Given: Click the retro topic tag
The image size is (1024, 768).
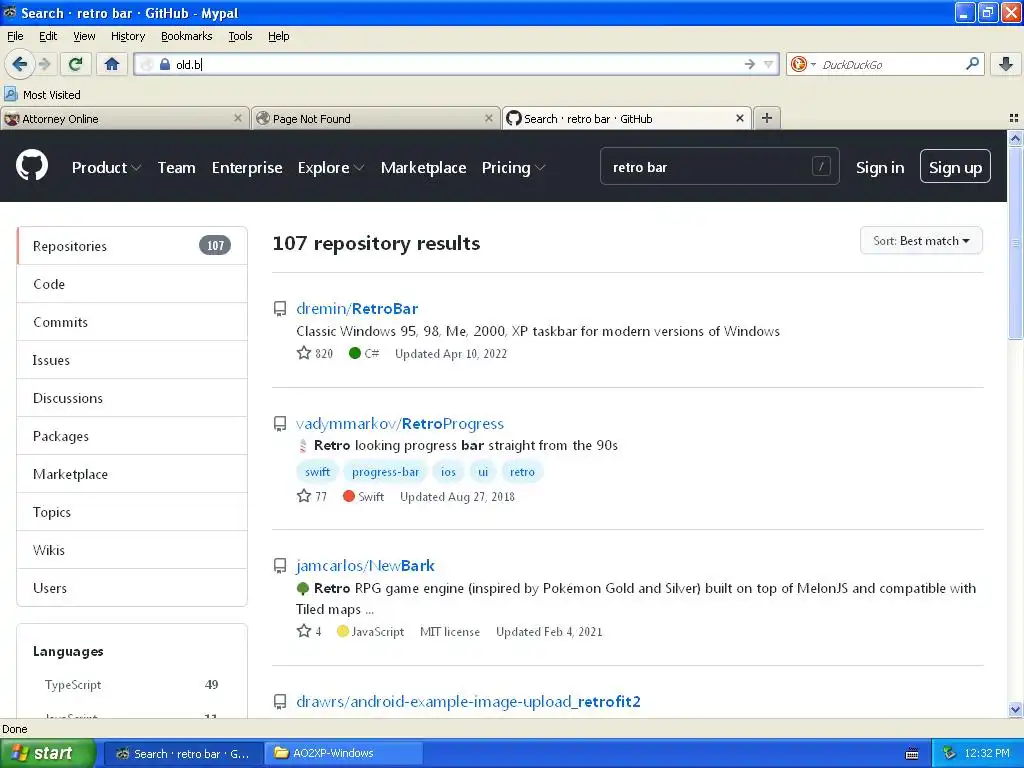Looking at the screenshot, I should click(x=522, y=472).
